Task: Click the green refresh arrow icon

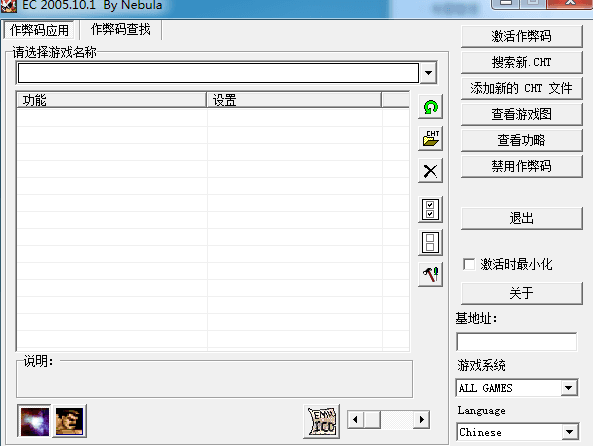Action: tap(430, 107)
